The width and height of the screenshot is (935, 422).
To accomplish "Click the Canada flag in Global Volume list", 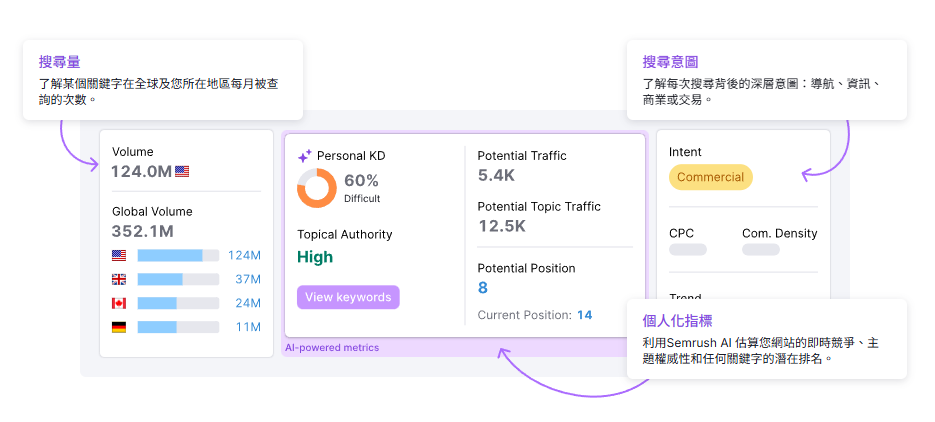I will pyautogui.click(x=119, y=303).
